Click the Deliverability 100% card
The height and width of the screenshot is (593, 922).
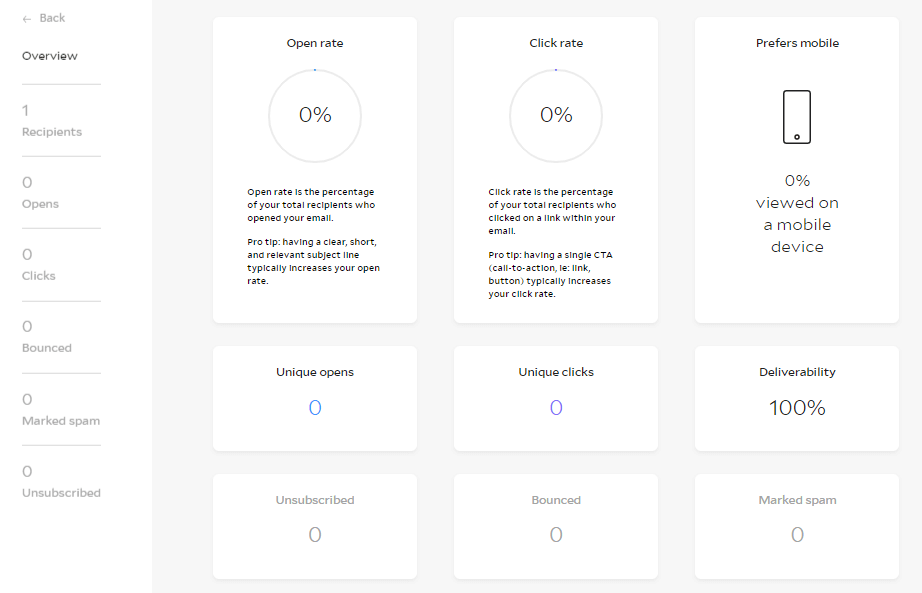797,398
